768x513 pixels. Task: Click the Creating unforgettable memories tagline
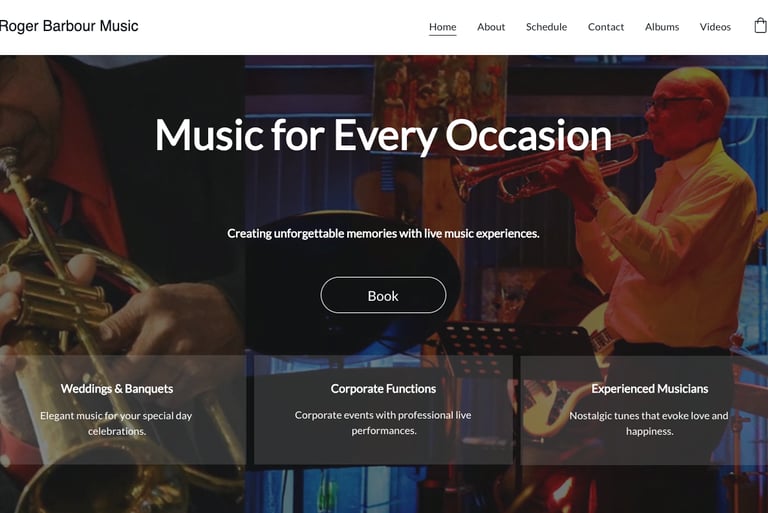(x=383, y=233)
